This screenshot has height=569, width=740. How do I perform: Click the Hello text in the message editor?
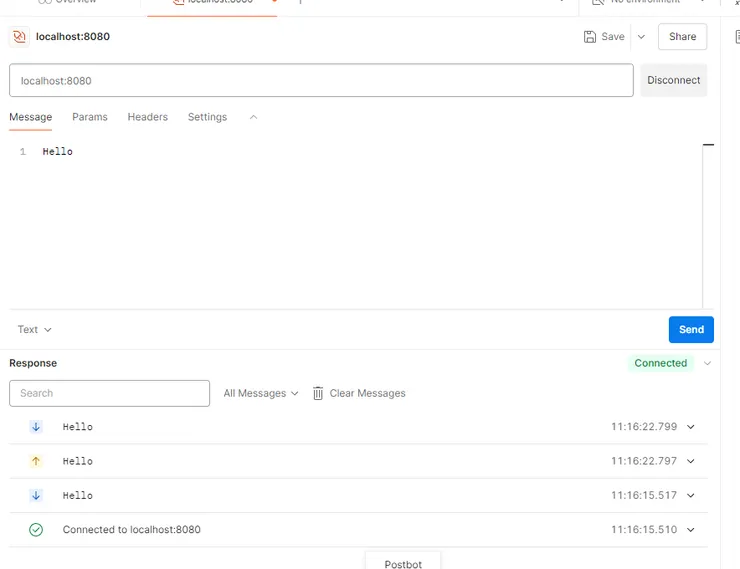pyautogui.click(x=58, y=151)
